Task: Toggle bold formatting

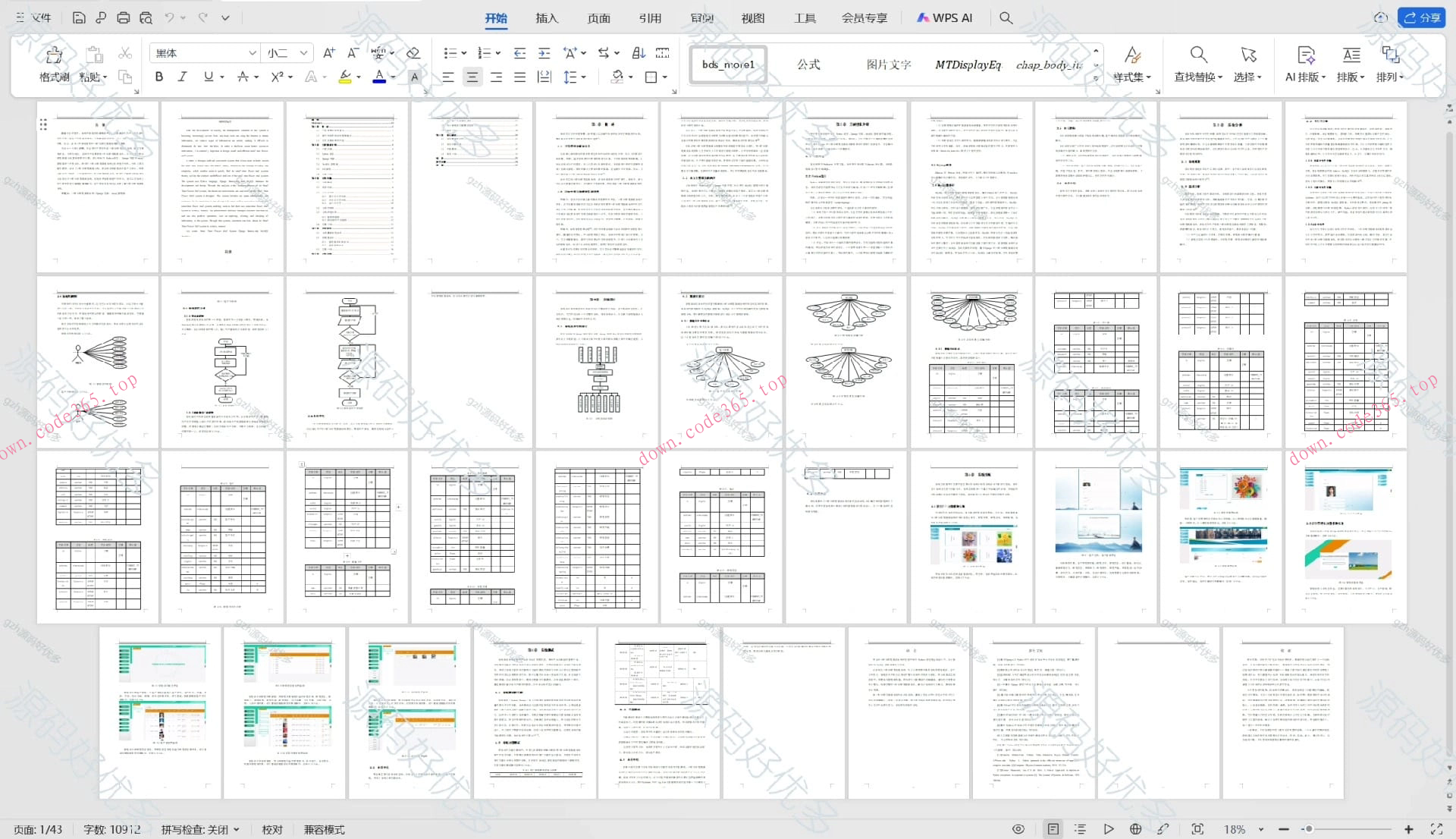Action: pos(159,77)
